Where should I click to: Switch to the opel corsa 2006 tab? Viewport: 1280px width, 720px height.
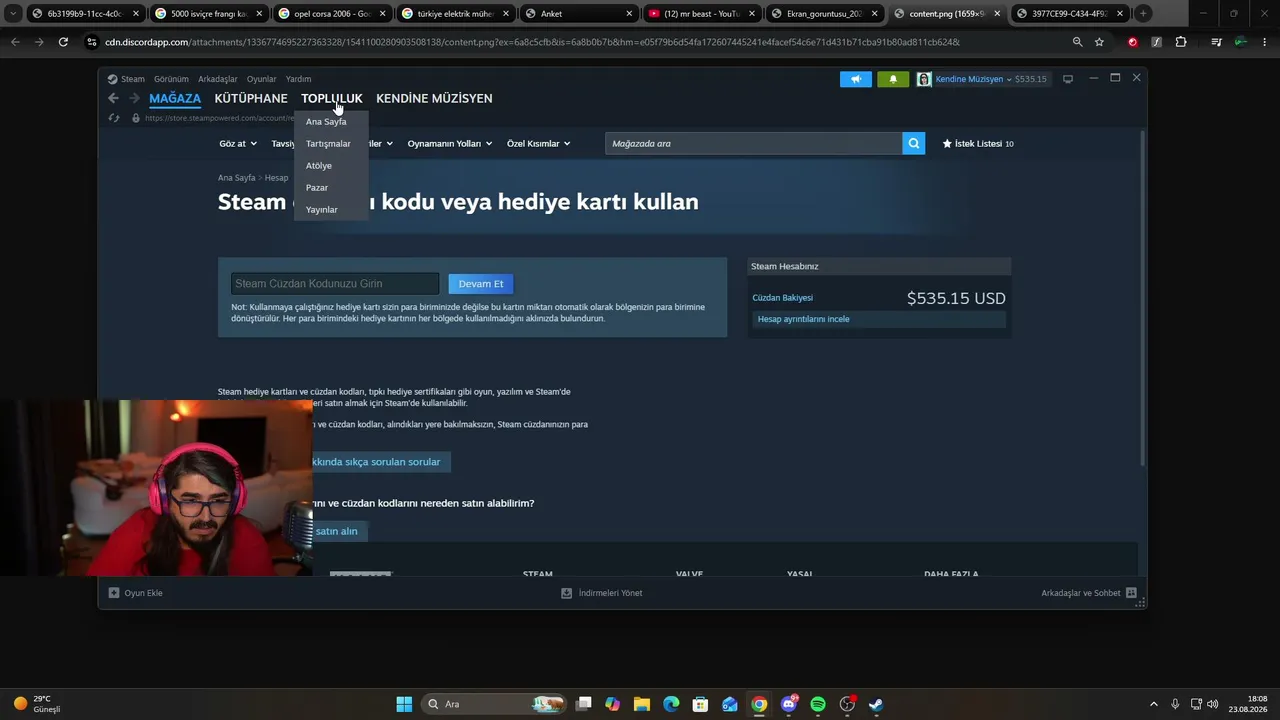click(332, 14)
